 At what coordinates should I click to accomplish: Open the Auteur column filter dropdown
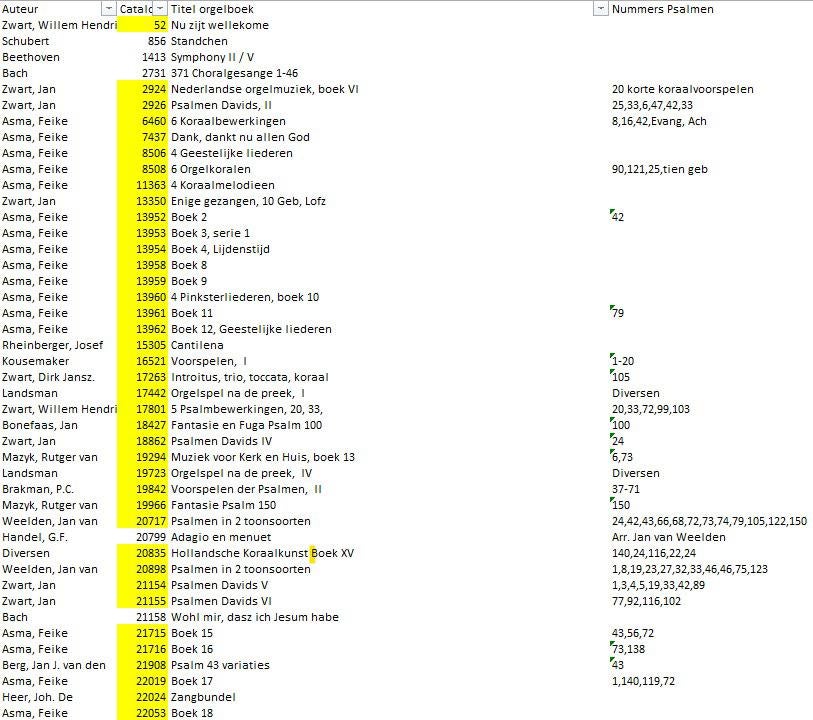pyautogui.click(x=109, y=9)
